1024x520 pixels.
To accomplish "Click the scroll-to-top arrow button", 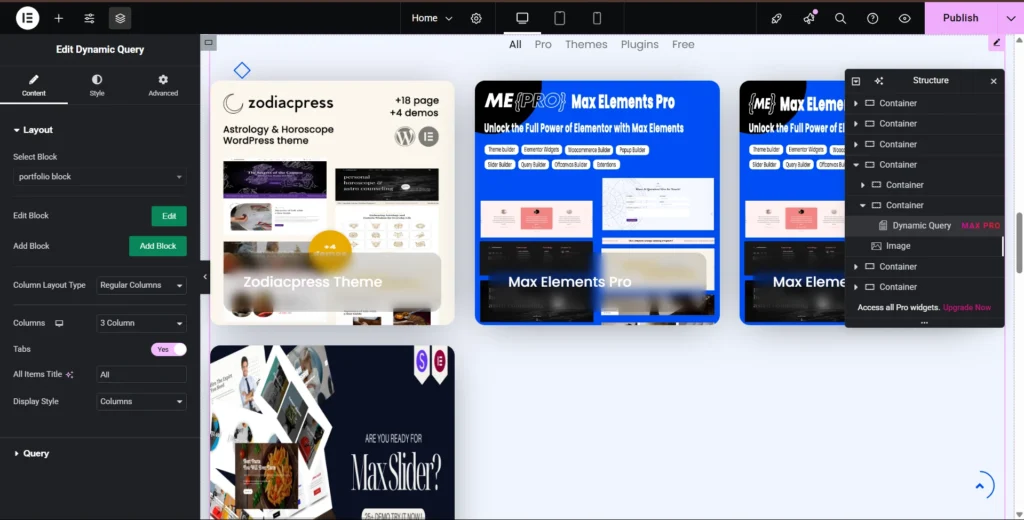I will click(x=980, y=486).
